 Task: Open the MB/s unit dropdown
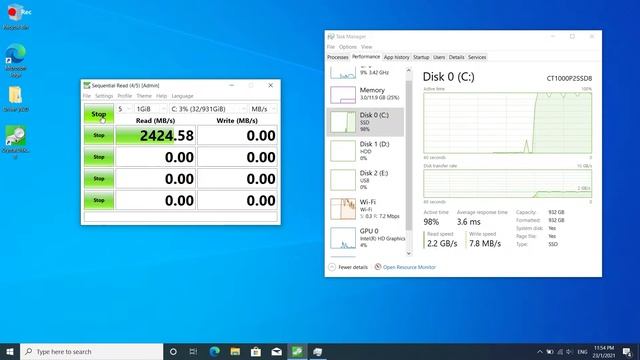263,109
